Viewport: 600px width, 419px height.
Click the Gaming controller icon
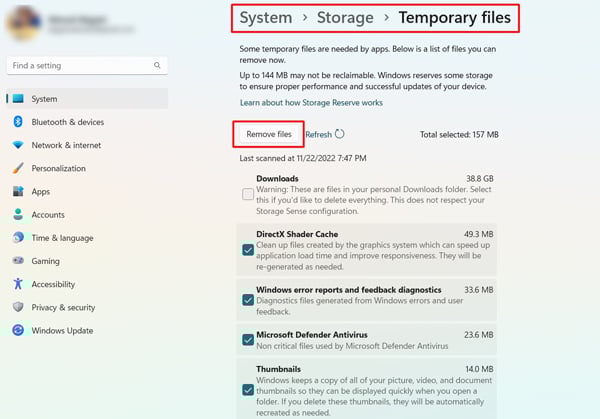18,261
